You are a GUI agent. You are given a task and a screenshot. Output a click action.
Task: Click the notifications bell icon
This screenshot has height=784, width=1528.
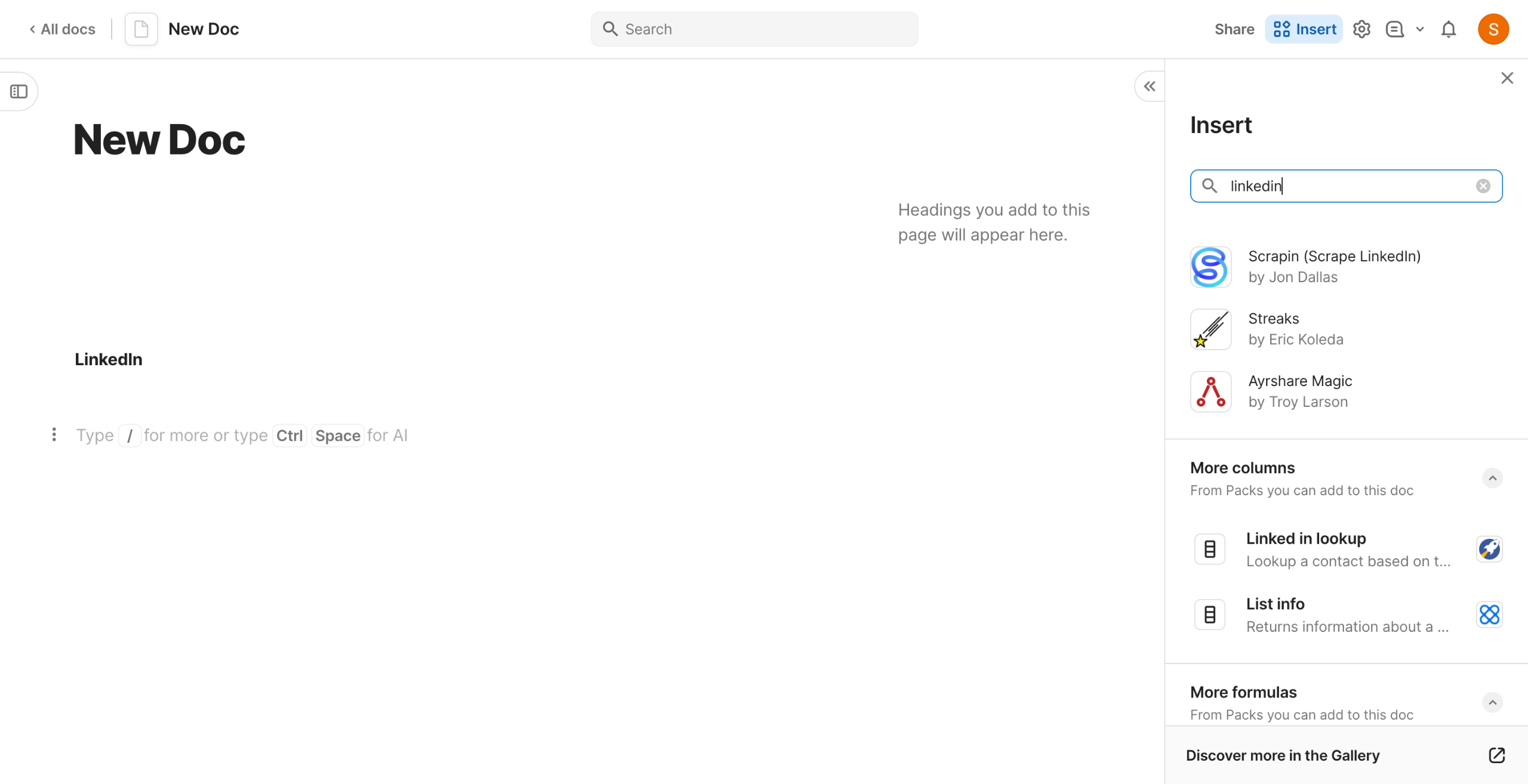point(1449,29)
